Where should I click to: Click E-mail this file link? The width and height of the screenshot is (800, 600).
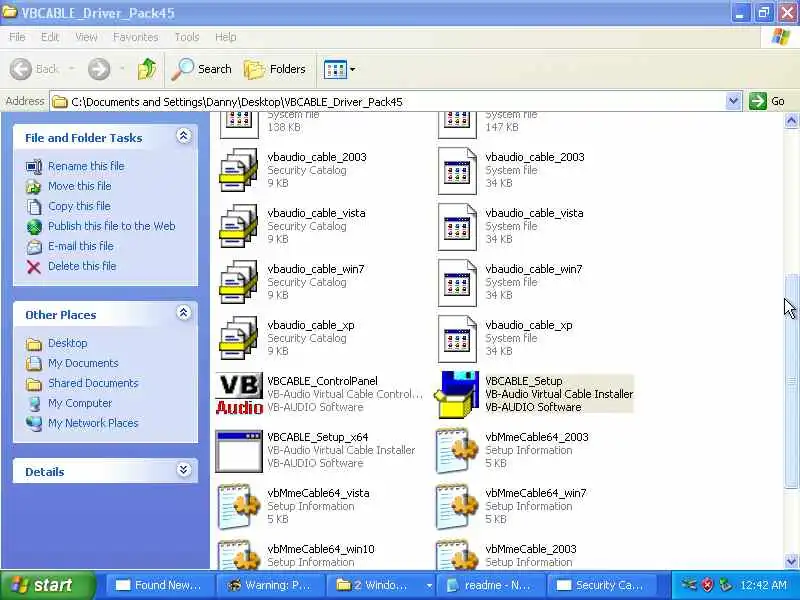(x=81, y=245)
